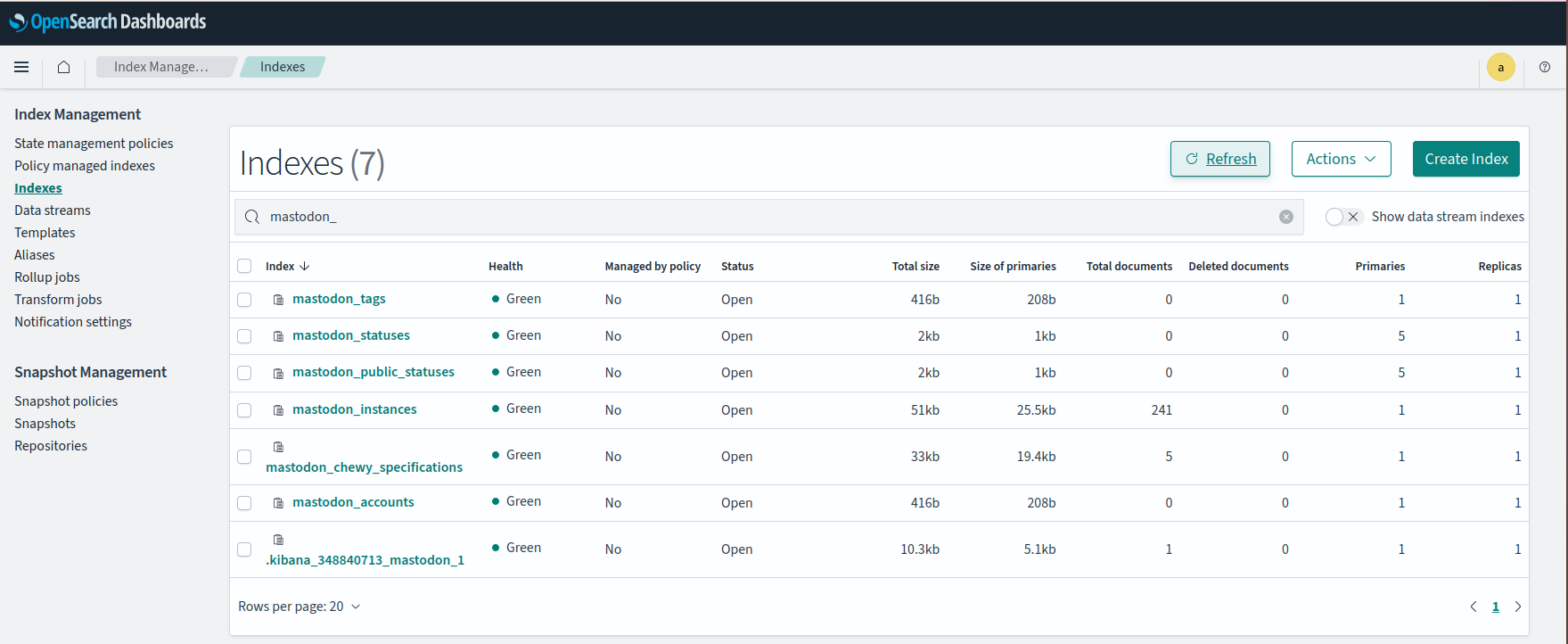Clear the mastodon_ search text

(x=1286, y=217)
